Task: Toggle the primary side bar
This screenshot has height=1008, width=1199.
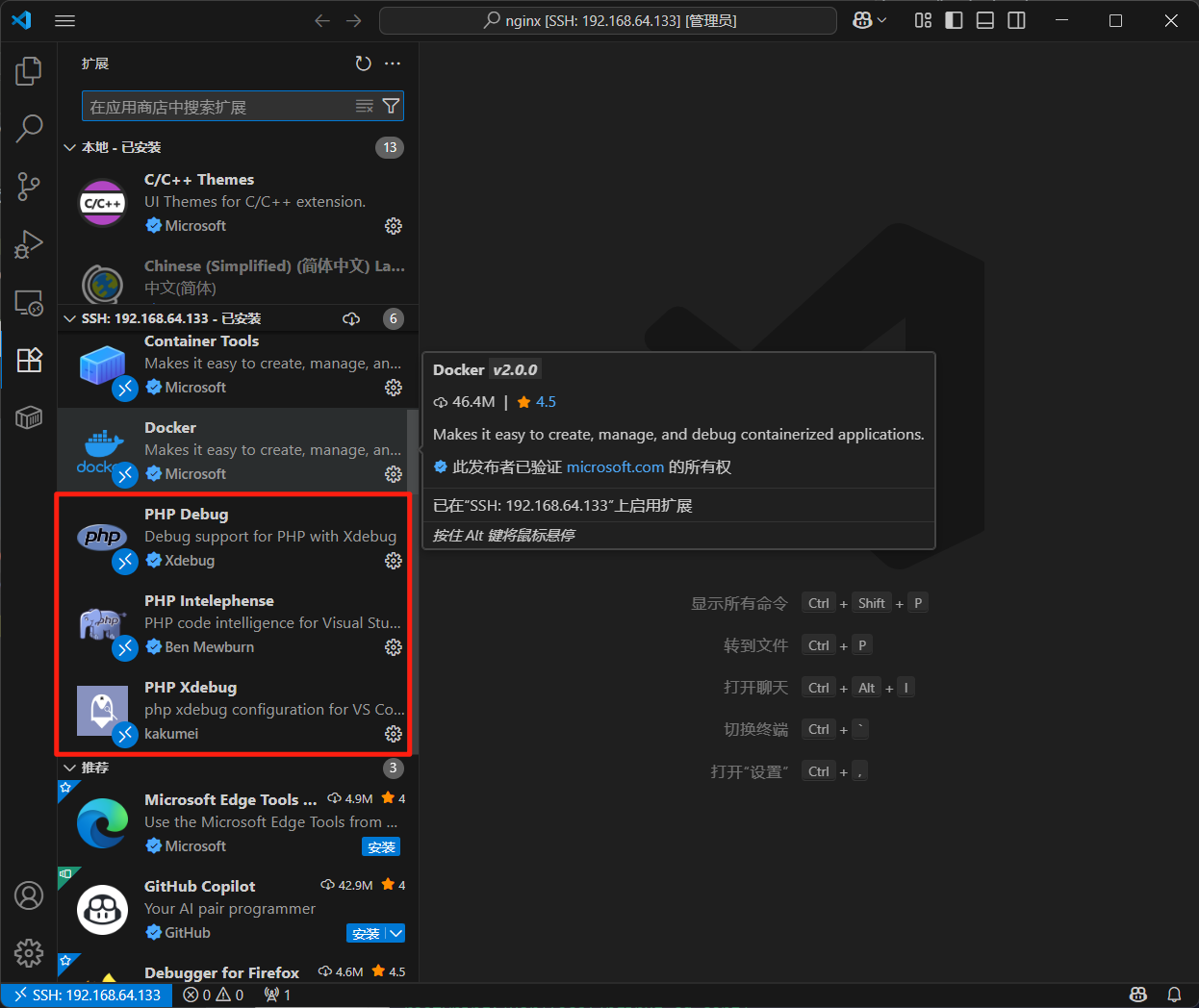Action: [x=954, y=20]
